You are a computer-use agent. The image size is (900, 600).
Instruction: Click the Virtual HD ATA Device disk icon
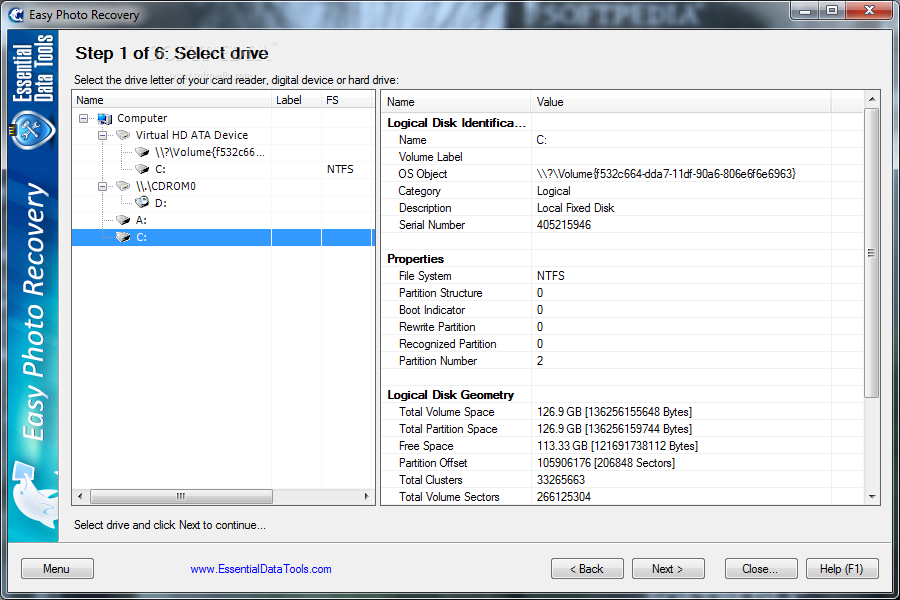click(x=123, y=135)
